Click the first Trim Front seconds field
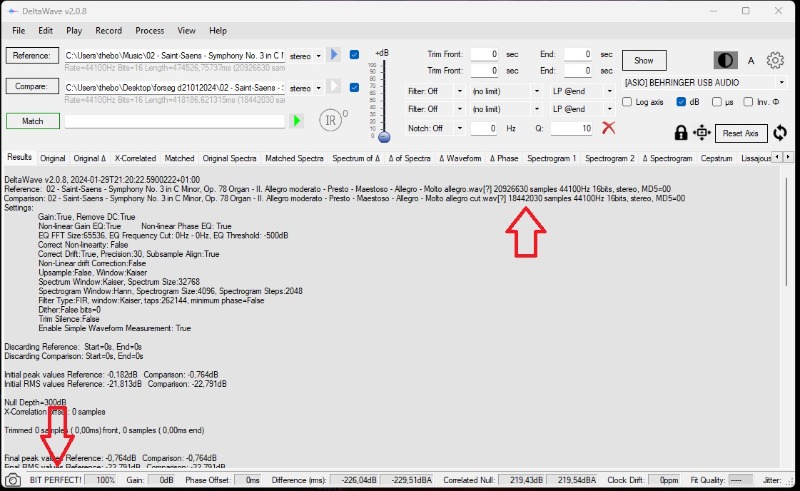Screen dimensions: 800x491 (x=484, y=54)
